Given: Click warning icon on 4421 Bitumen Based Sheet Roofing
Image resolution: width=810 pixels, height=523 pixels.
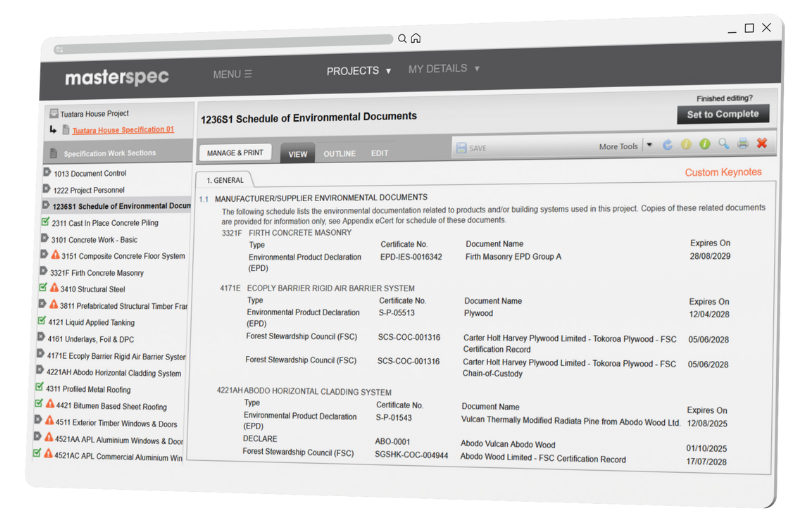Looking at the screenshot, I should (x=50, y=404).
